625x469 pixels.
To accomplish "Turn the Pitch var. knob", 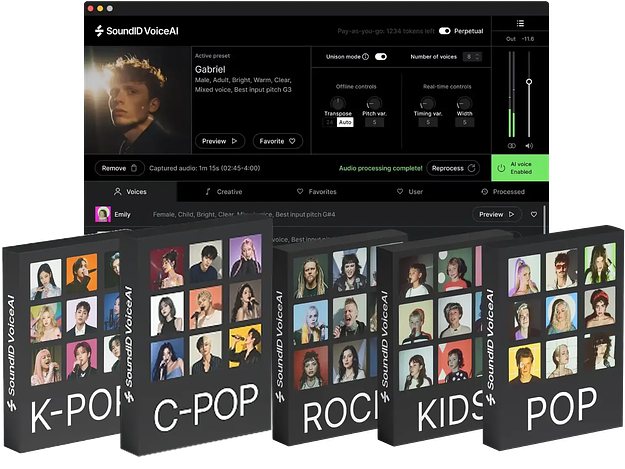I will point(374,103).
